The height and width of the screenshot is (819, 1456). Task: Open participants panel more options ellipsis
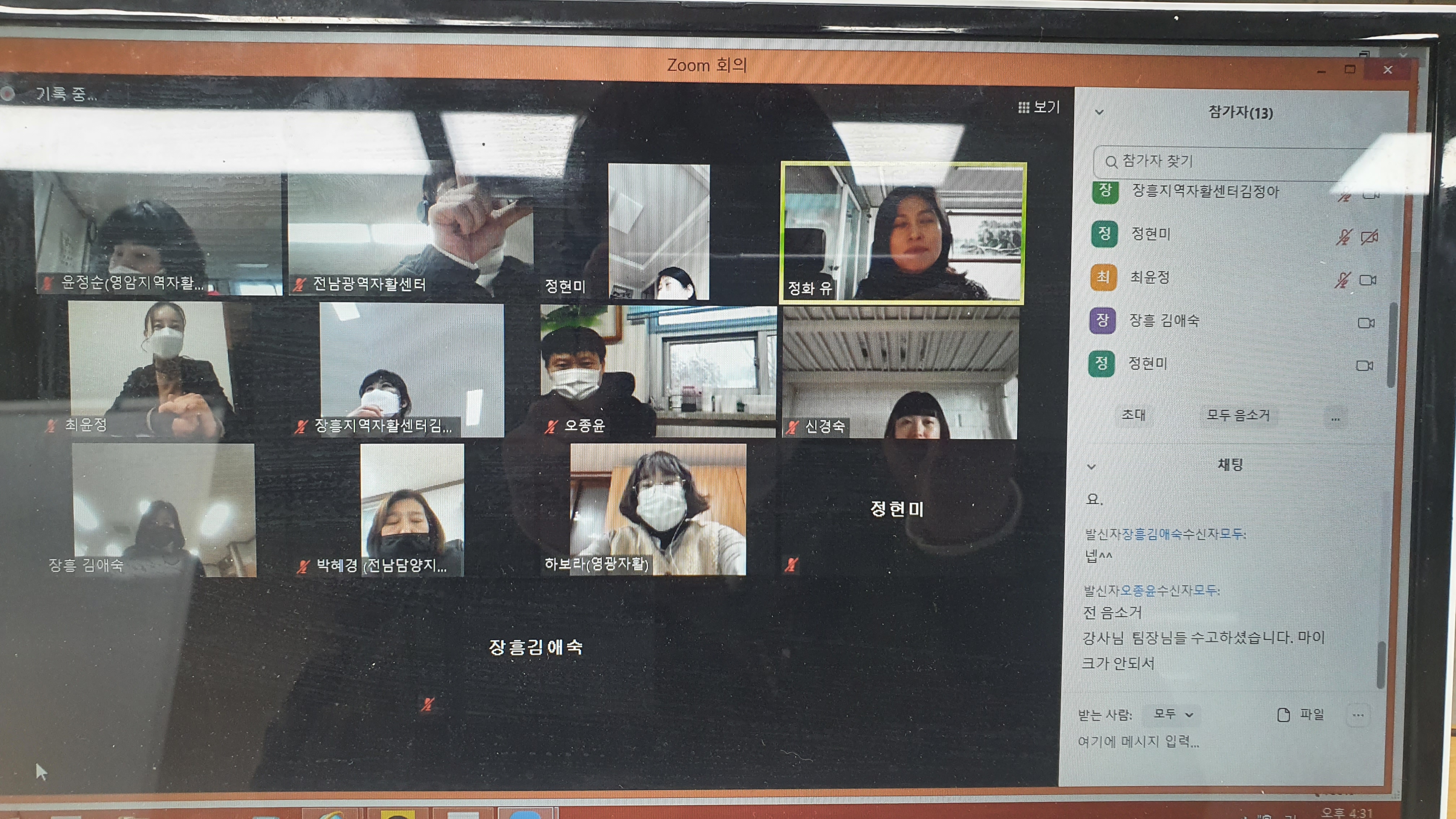(1336, 419)
